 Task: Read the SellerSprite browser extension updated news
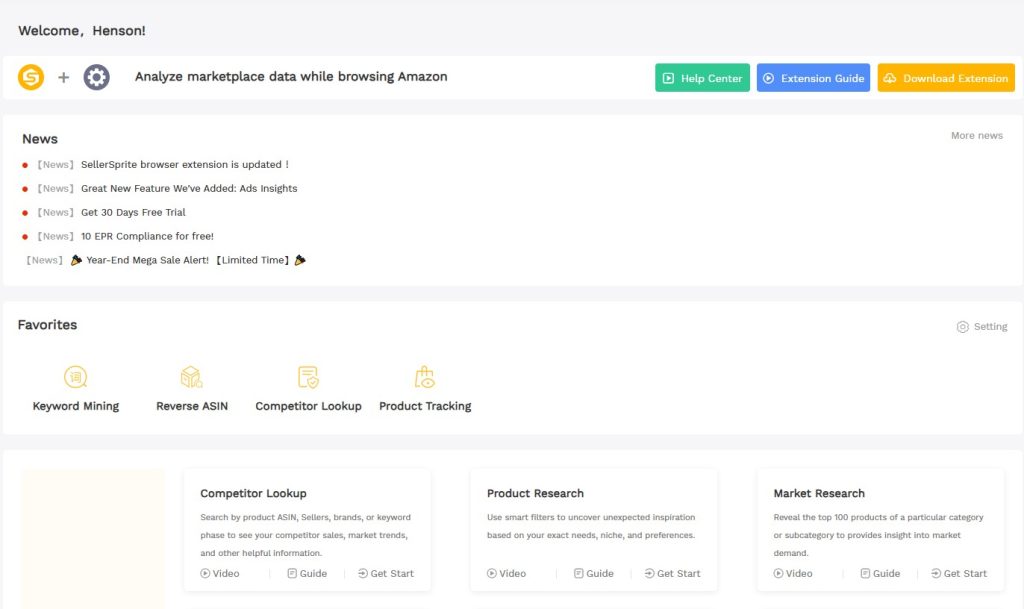184,165
